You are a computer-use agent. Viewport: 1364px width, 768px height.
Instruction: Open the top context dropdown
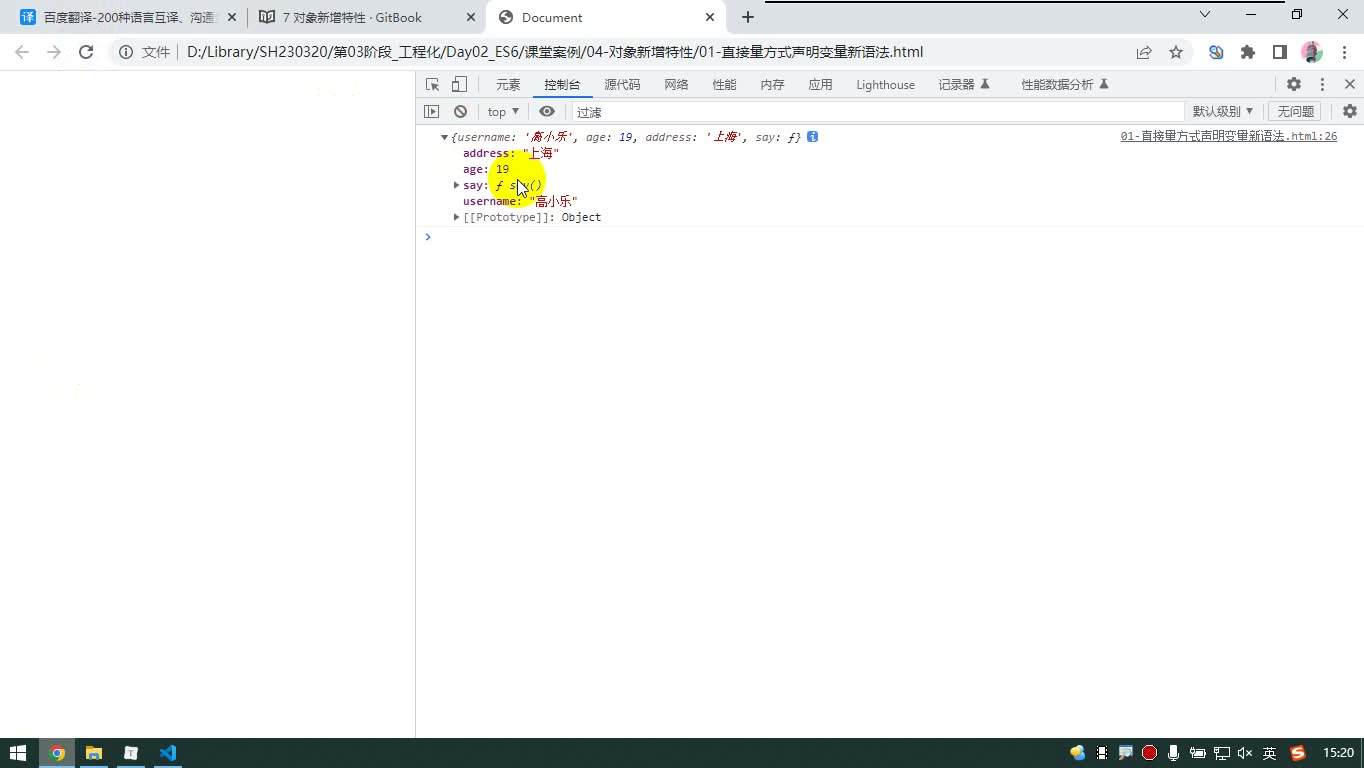click(x=503, y=112)
